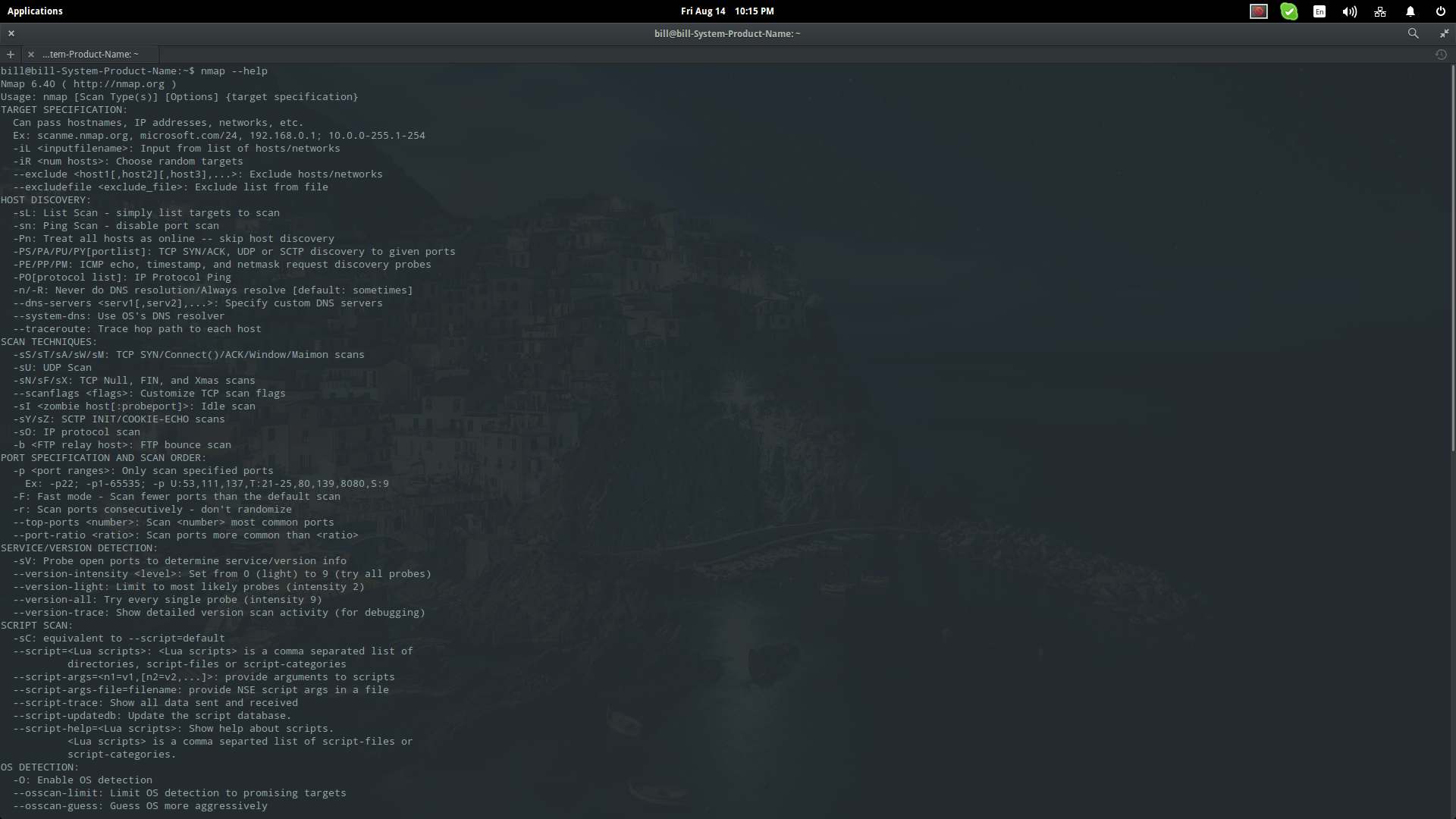Select the tem-Product-Name terminal tab

91,55
